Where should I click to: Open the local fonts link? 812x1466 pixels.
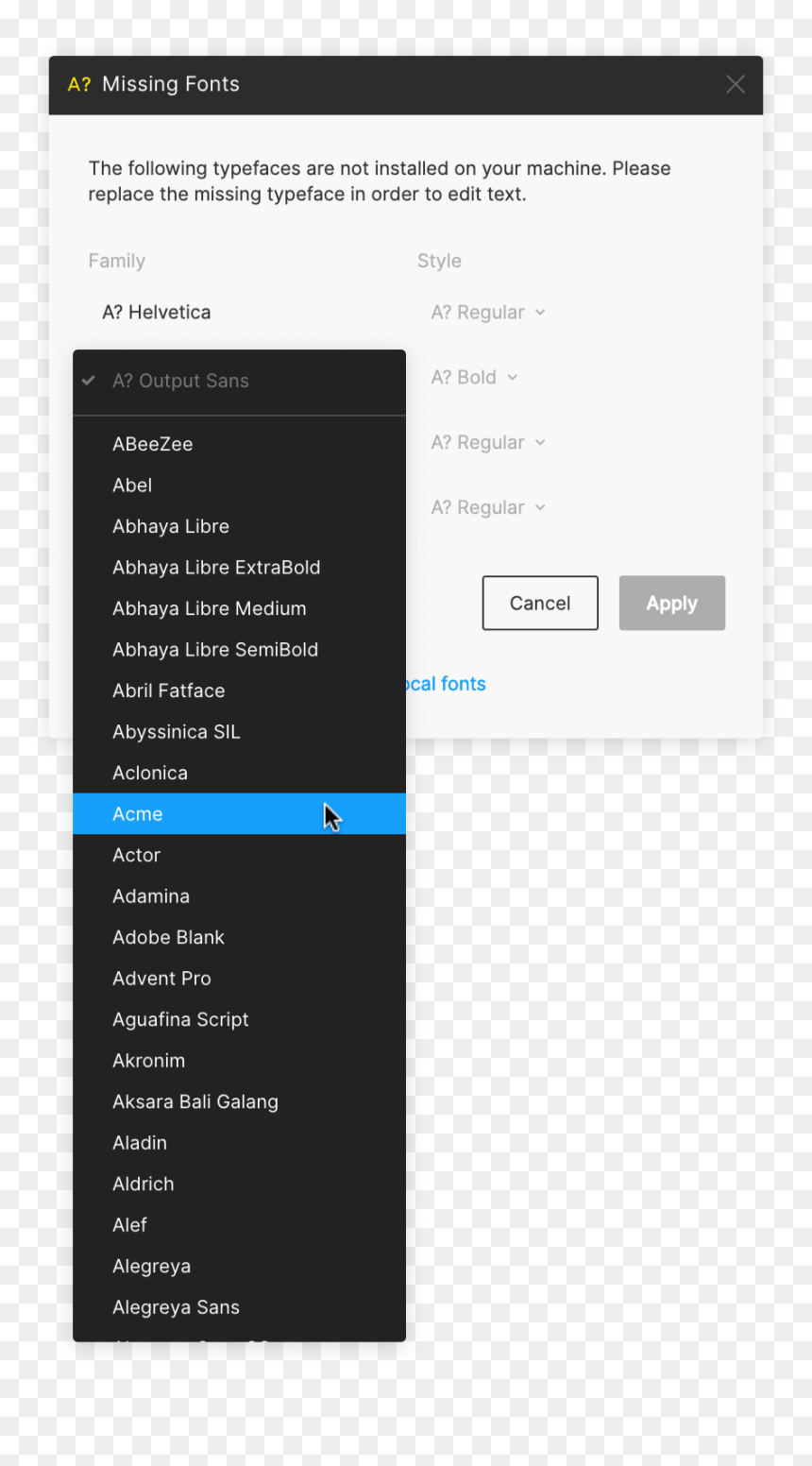pyautogui.click(x=446, y=684)
